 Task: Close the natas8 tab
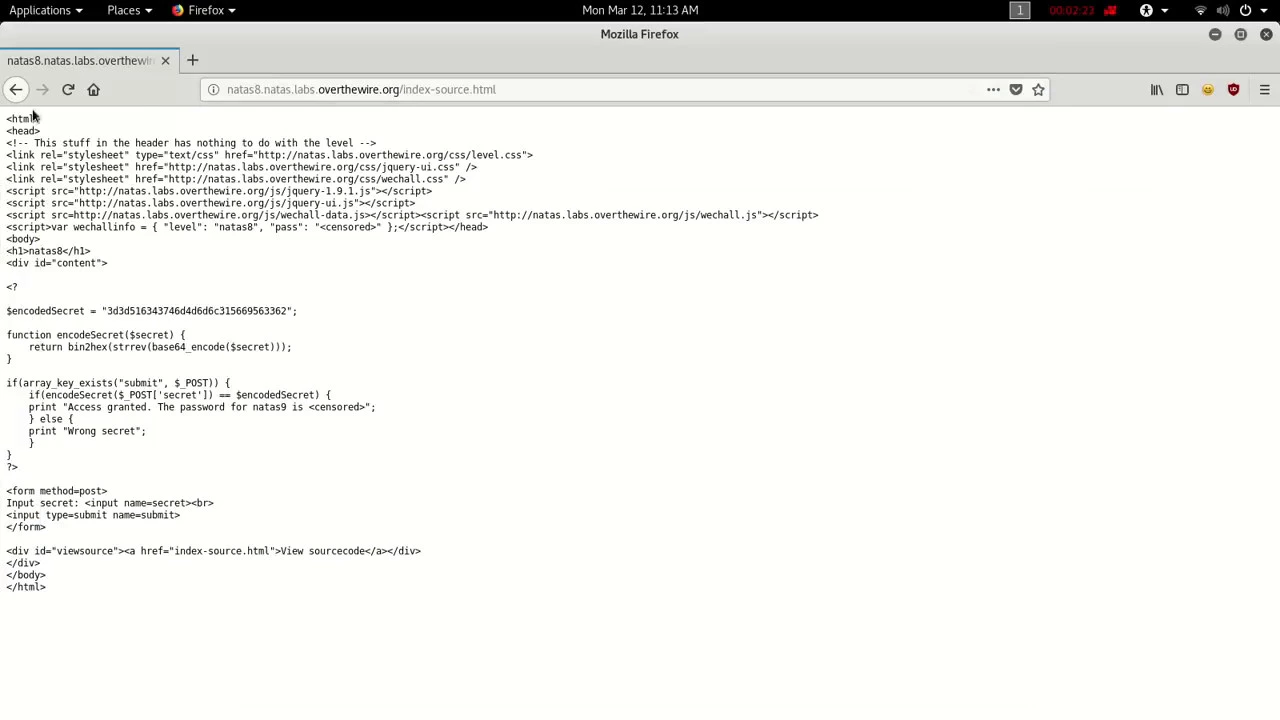click(165, 61)
